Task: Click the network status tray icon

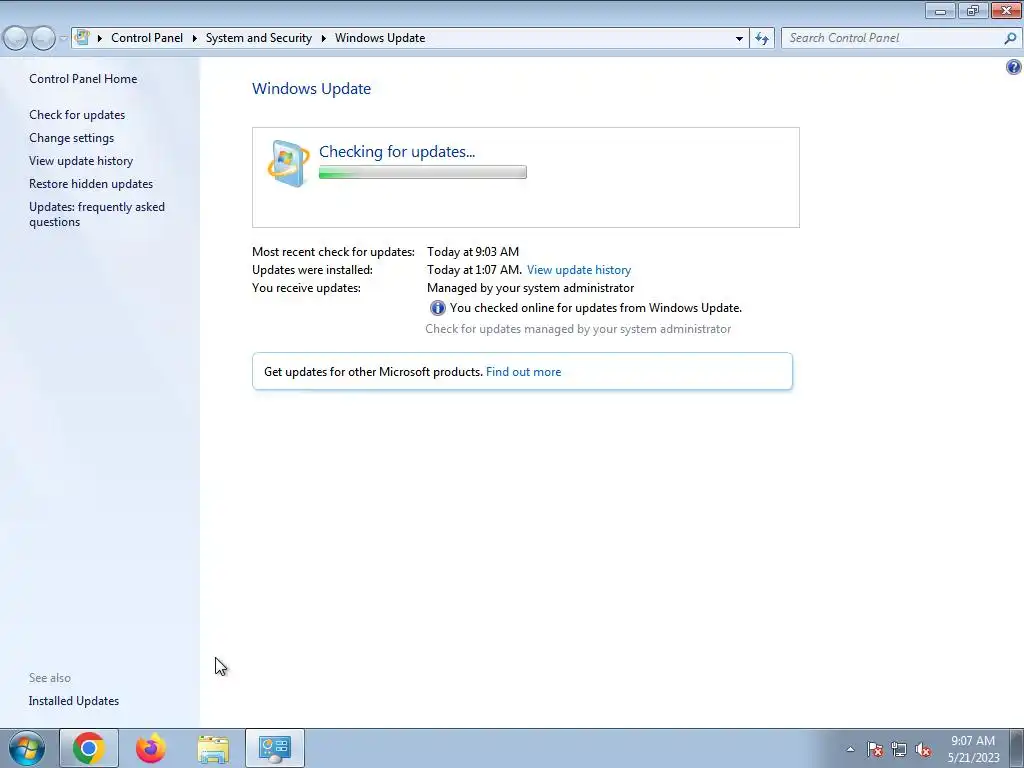Action: [899, 749]
